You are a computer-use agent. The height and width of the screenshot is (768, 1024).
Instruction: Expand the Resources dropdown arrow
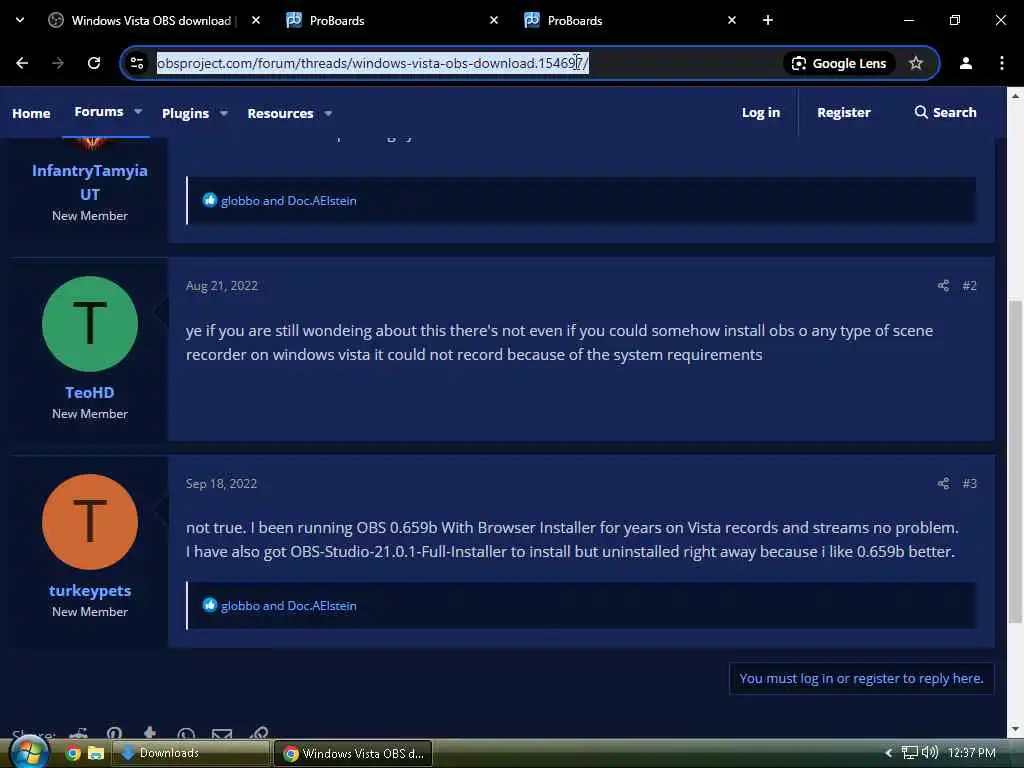(x=328, y=113)
